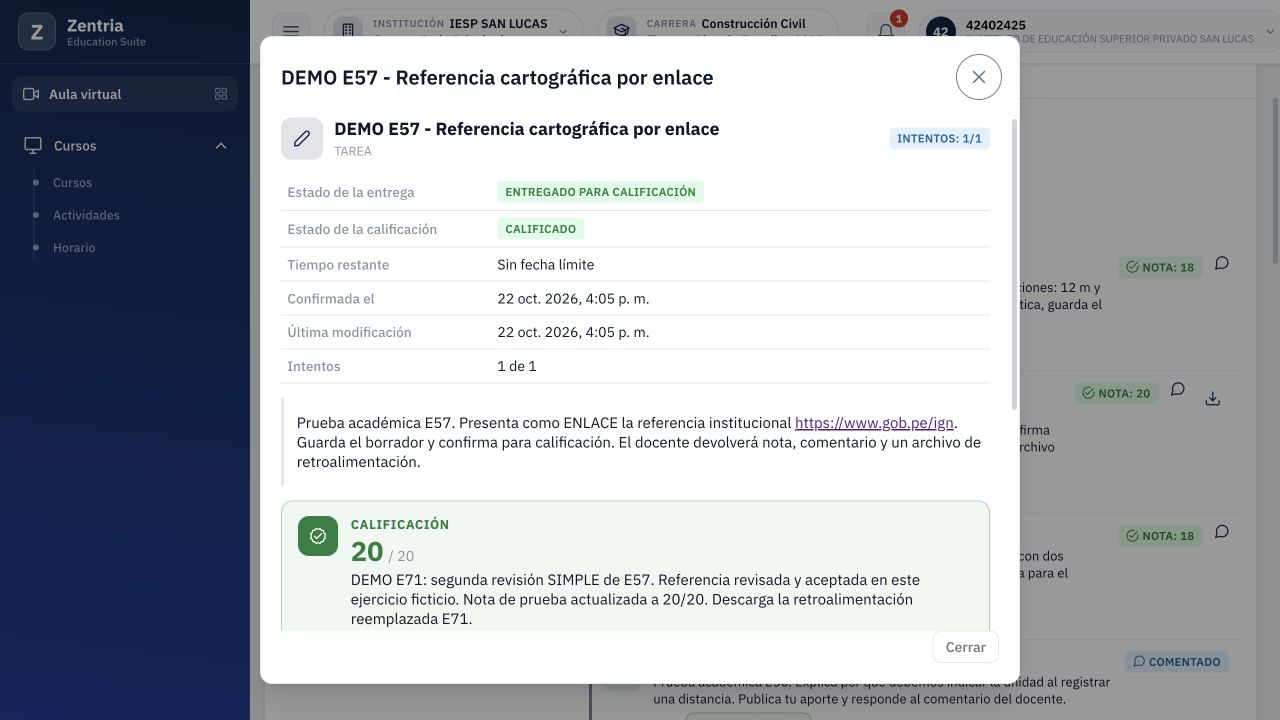Screen dimensions: 1280x720
Task: Click the green grade checkmark icon
Action: (318, 536)
